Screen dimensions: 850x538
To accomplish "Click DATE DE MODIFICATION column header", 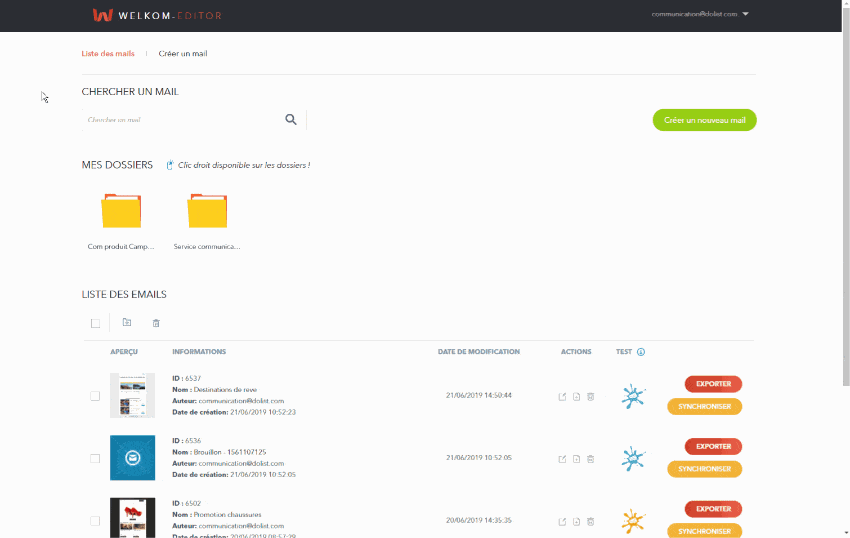I will coord(479,351).
